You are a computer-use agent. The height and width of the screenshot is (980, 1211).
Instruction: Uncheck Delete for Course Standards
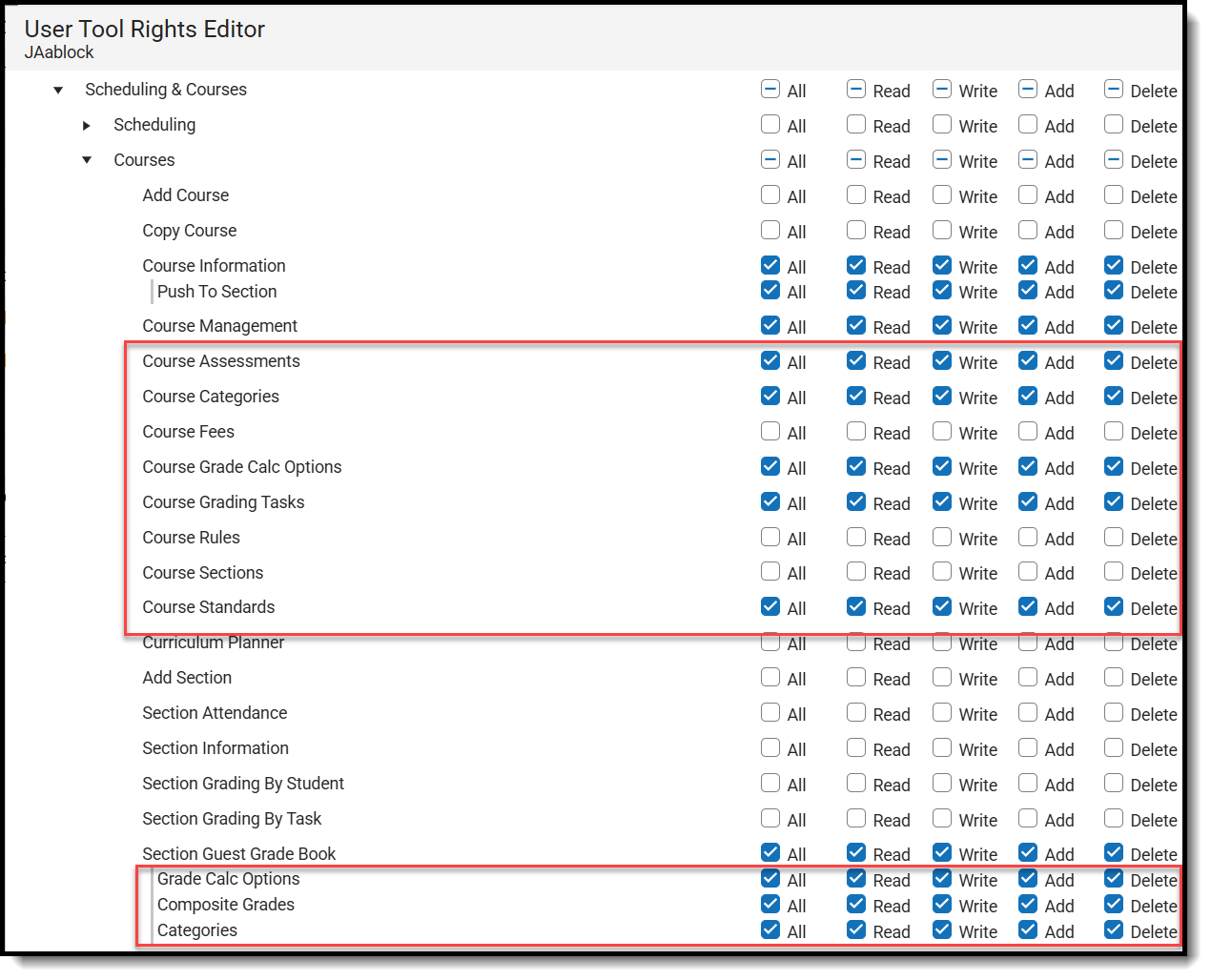click(1114, 607)
